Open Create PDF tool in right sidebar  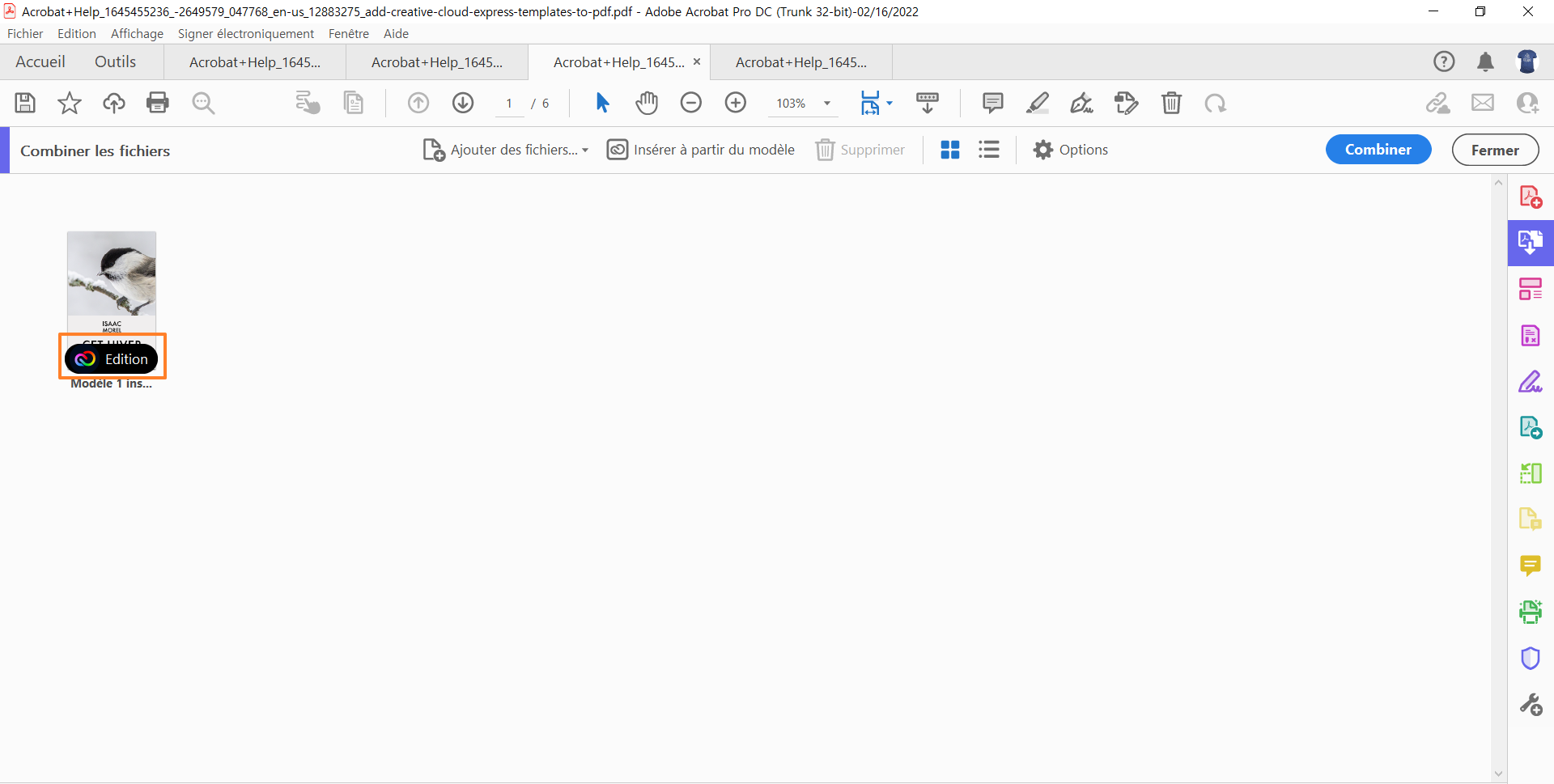pyautogui.click(x=1531, y=197)
